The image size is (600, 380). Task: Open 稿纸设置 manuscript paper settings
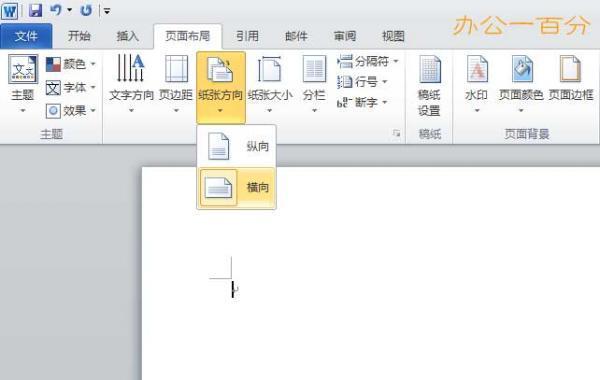click(x=429, y=86)
